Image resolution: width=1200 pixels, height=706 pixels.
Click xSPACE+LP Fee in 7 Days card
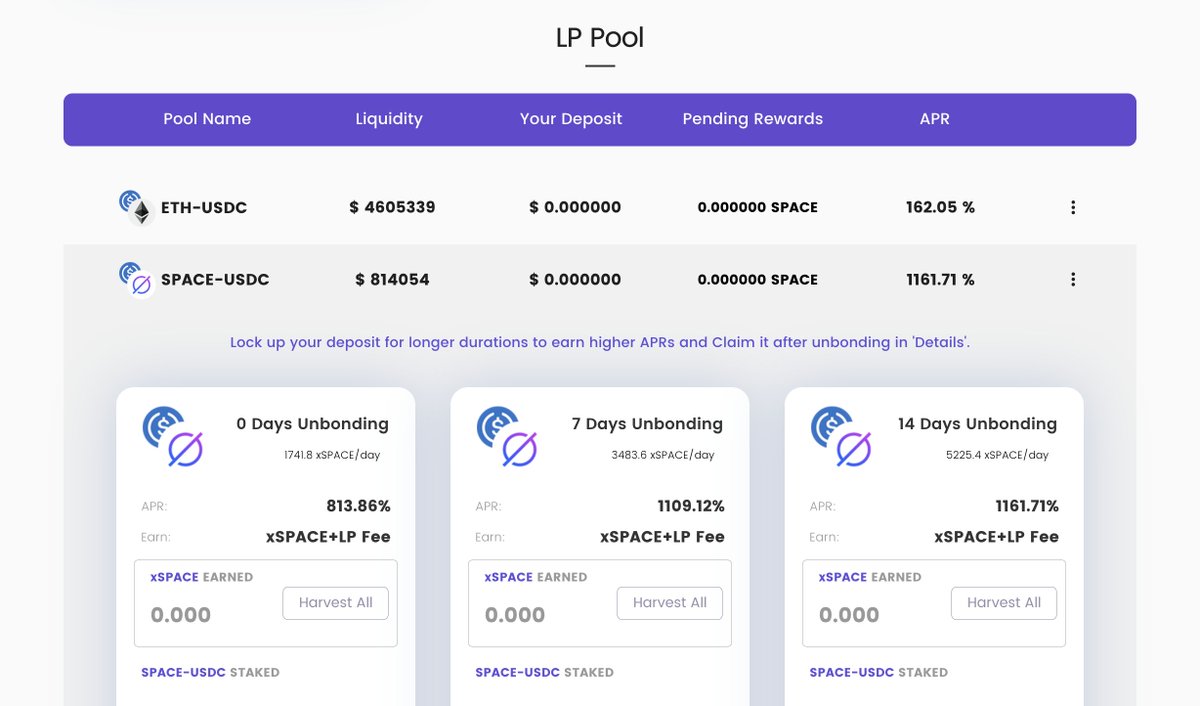tap(662, 537)
